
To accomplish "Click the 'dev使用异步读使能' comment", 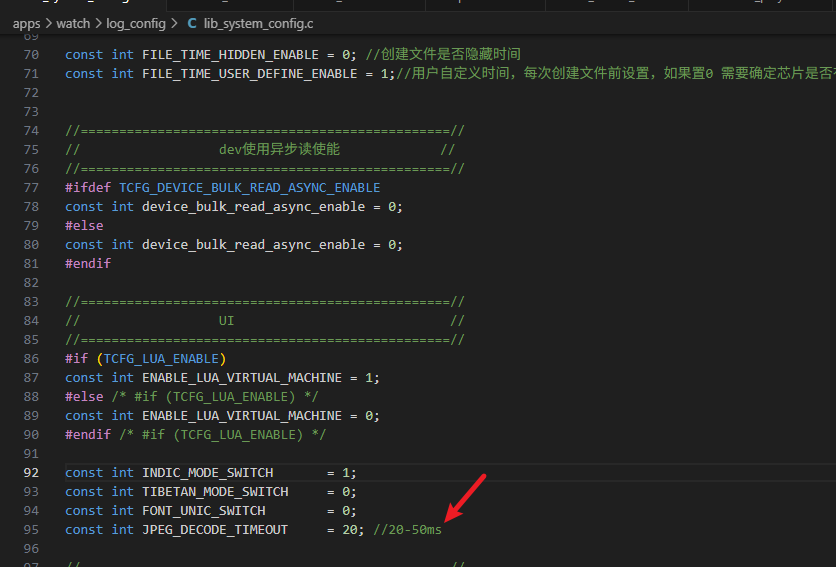I will (x=279, y=149).
